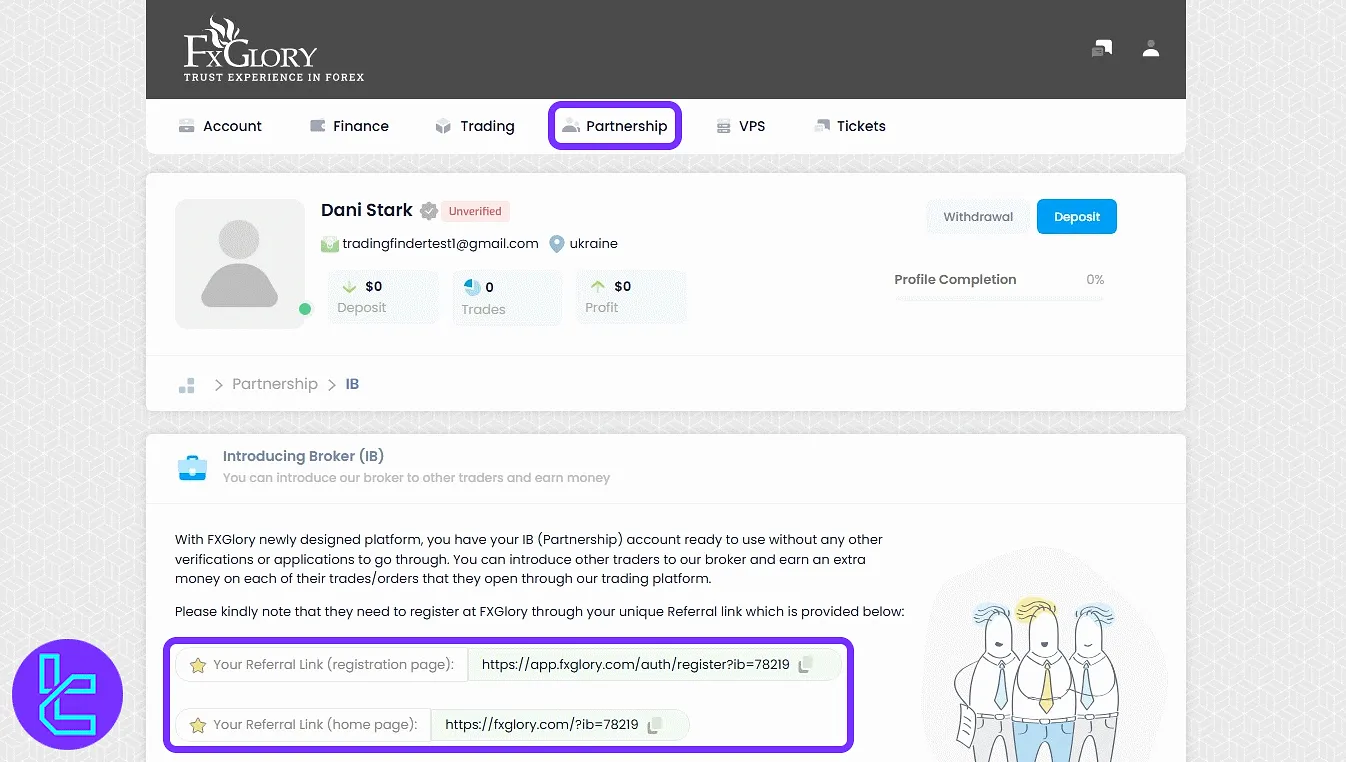The height and width of the screenshot is (762, 1346).
Task: Click the Introducing Broker briefcase icon
Action: 192,467
